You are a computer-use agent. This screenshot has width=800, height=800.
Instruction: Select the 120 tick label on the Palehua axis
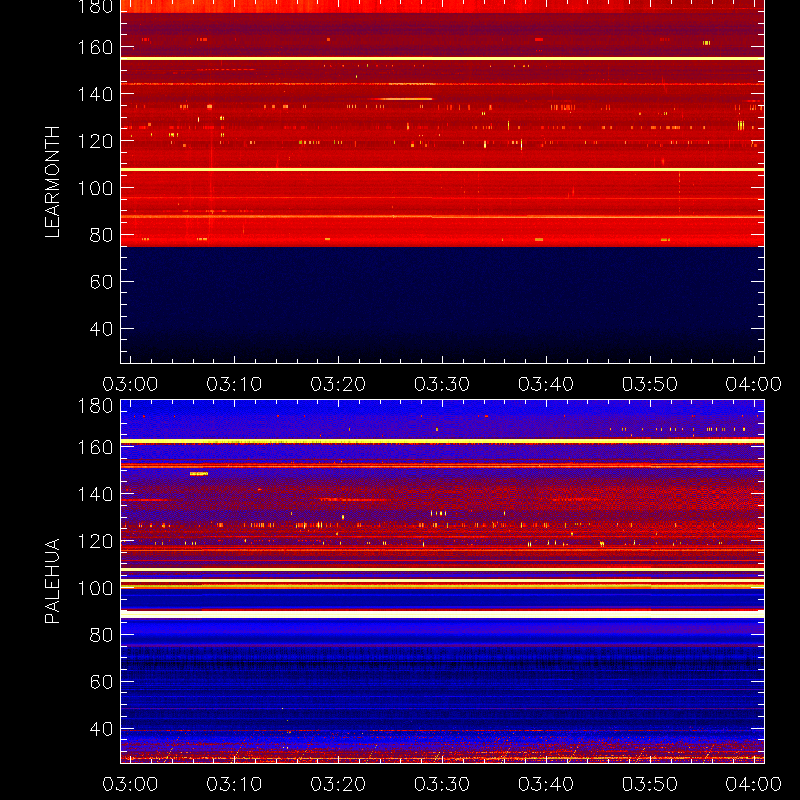click(x=95, y=541)
